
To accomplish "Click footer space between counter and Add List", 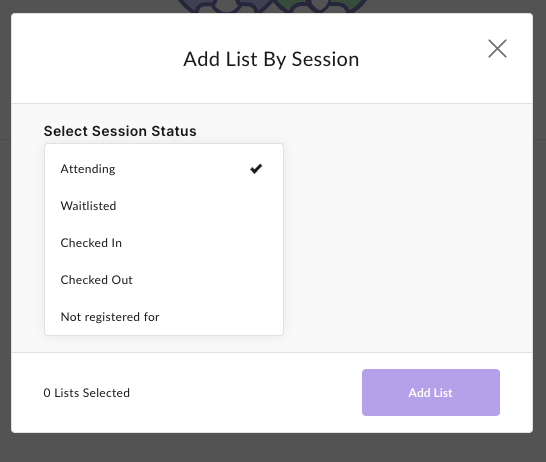I will coord(244,393).
